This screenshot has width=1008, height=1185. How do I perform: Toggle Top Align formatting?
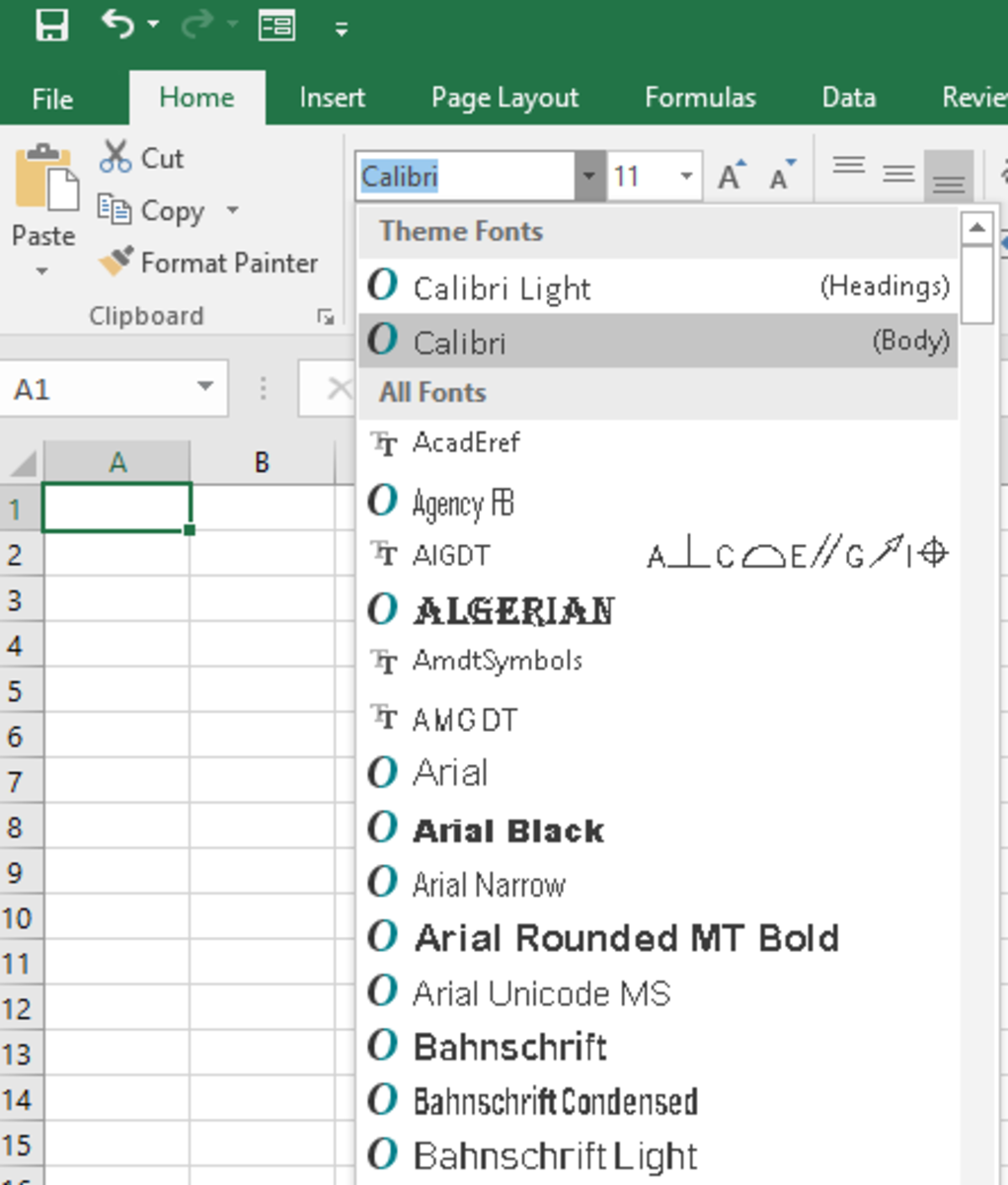coord(847,168)
